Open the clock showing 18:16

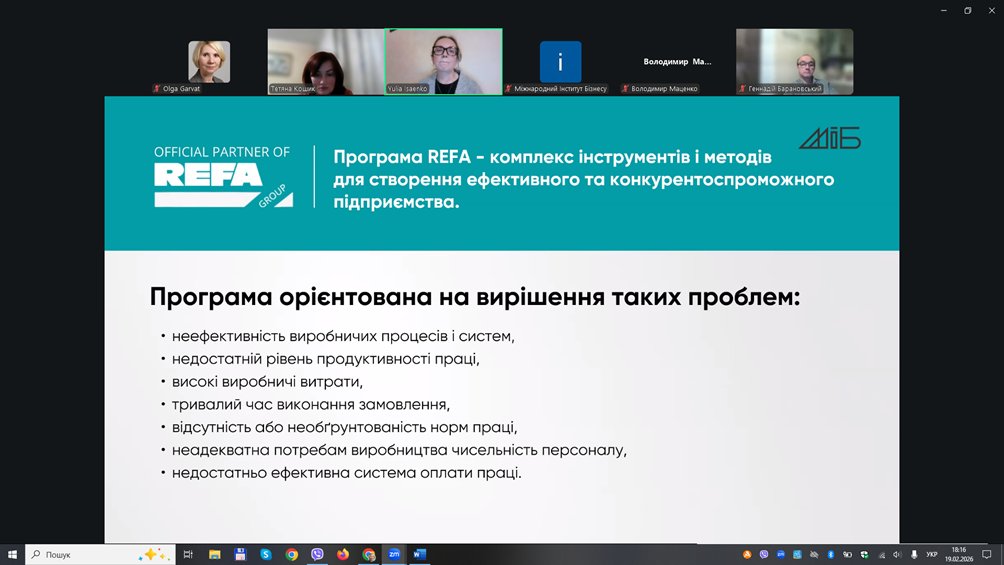(960, 554)
